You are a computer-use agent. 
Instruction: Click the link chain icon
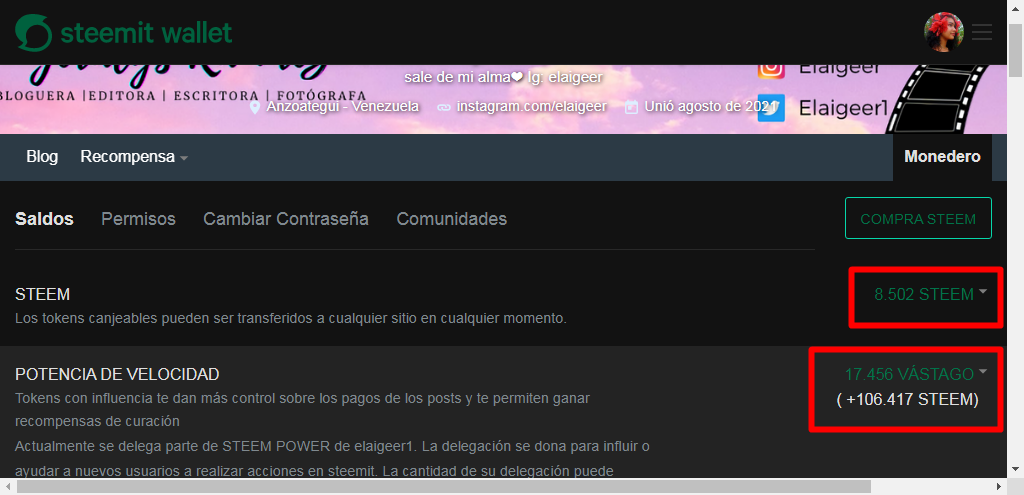pyautogui.click(x=443, y=106)
